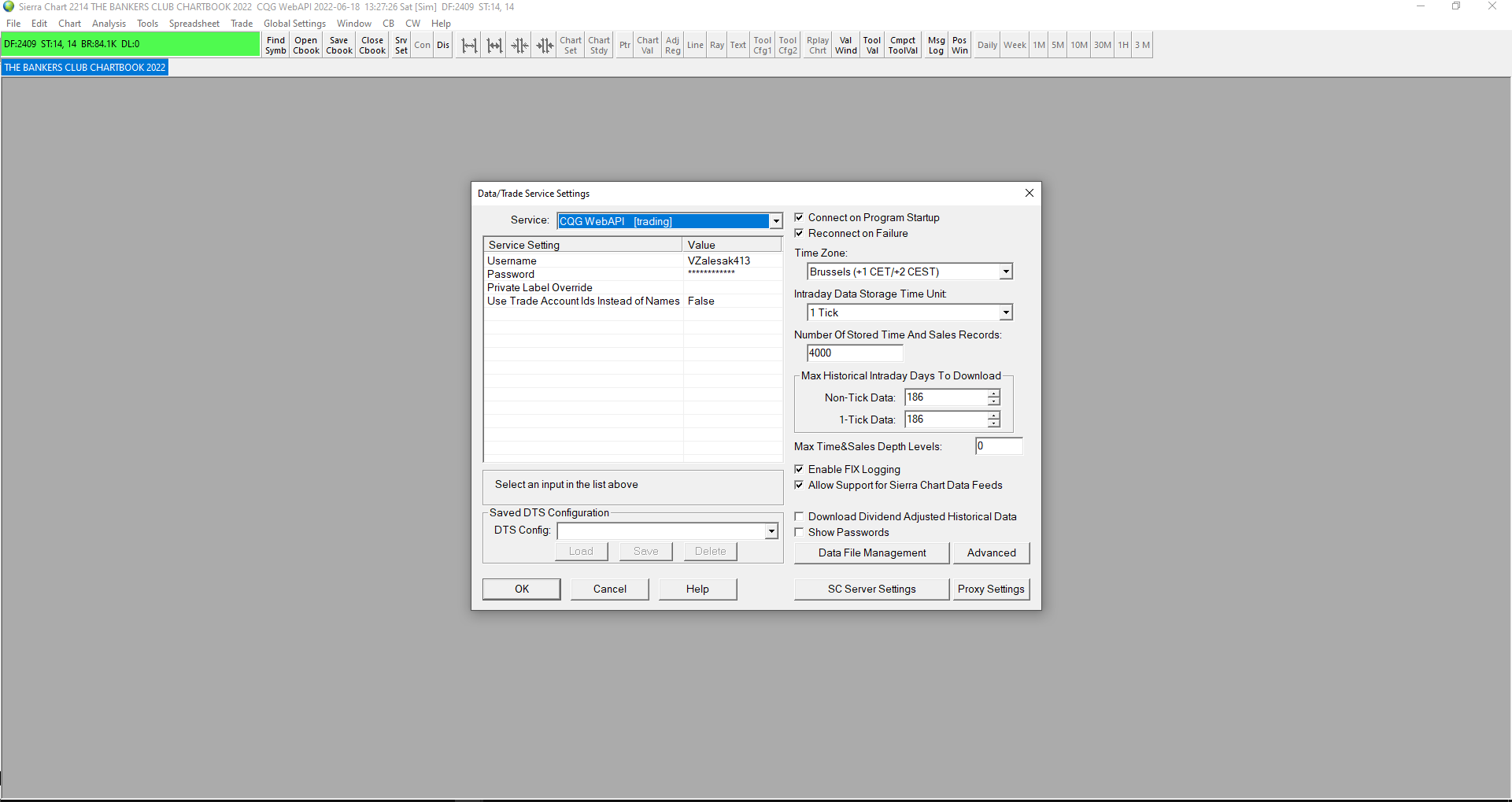This screenshot has width=1512, height=802.
Task: Open Srv Set server settings button
Action: (x=401, y=46)
